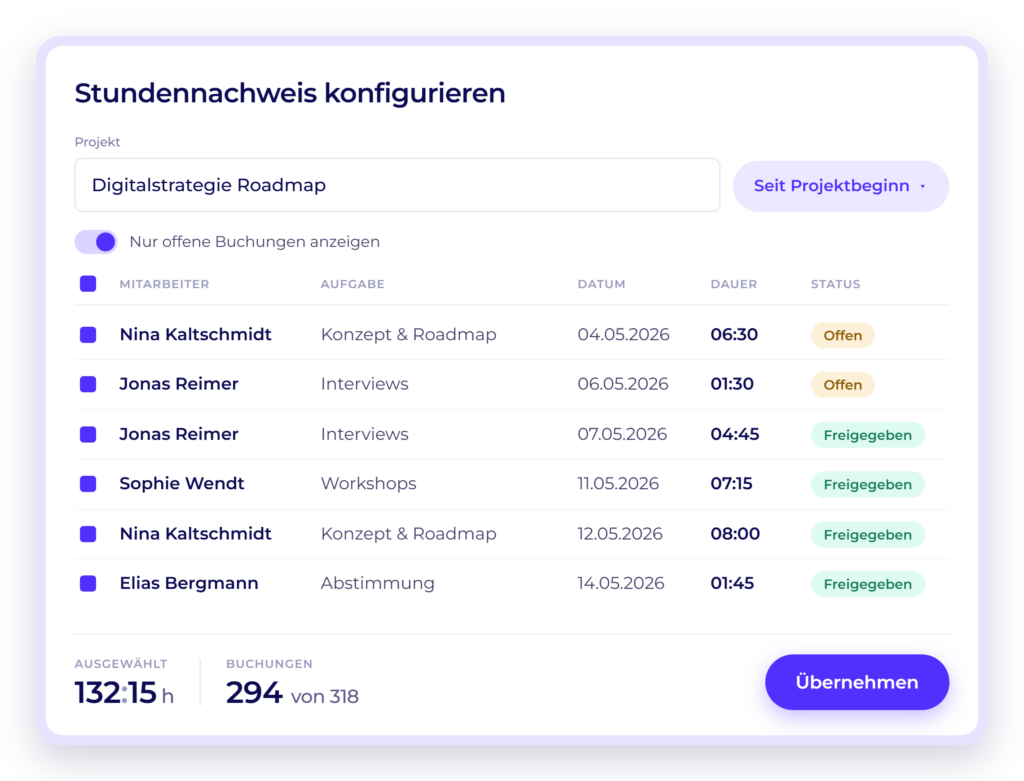Click the BUCHUNGEN label

pyautogui.click(x=269, y=663)
